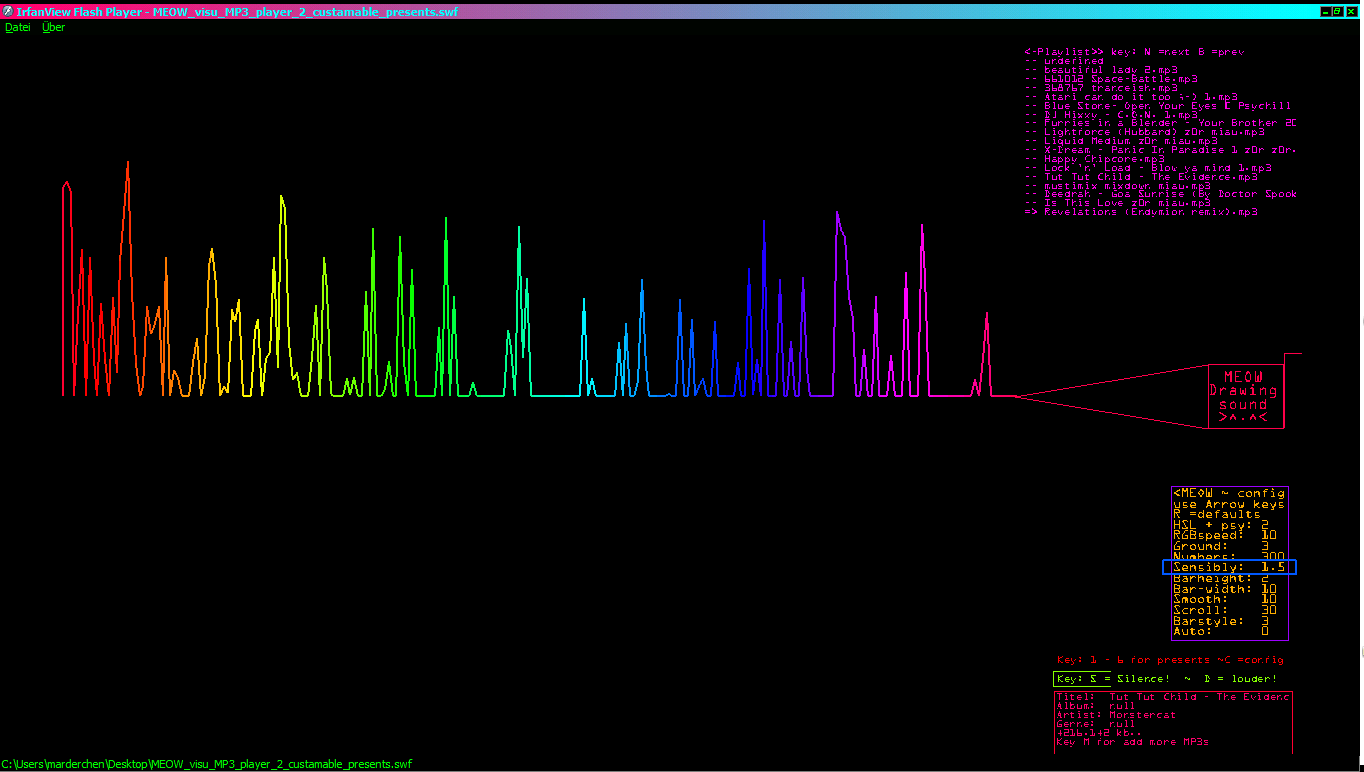
Task: Click the IrfanView title bar icon
Action: point(8,11)
